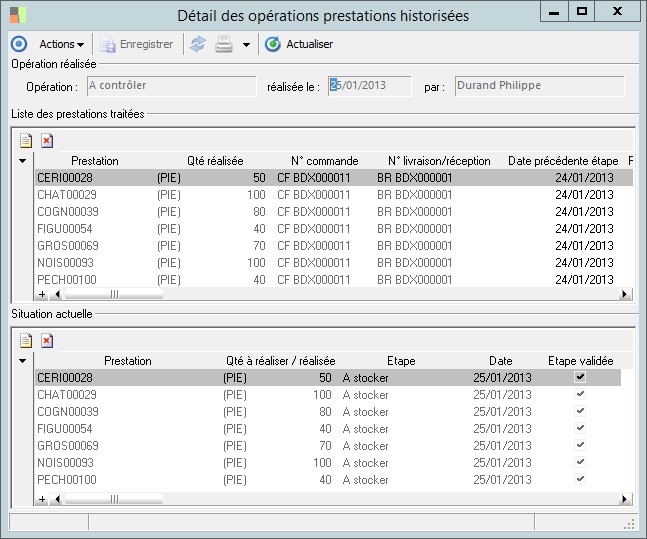
Task: Open the printer options dropdown arrow
Action: pos(246,45)
